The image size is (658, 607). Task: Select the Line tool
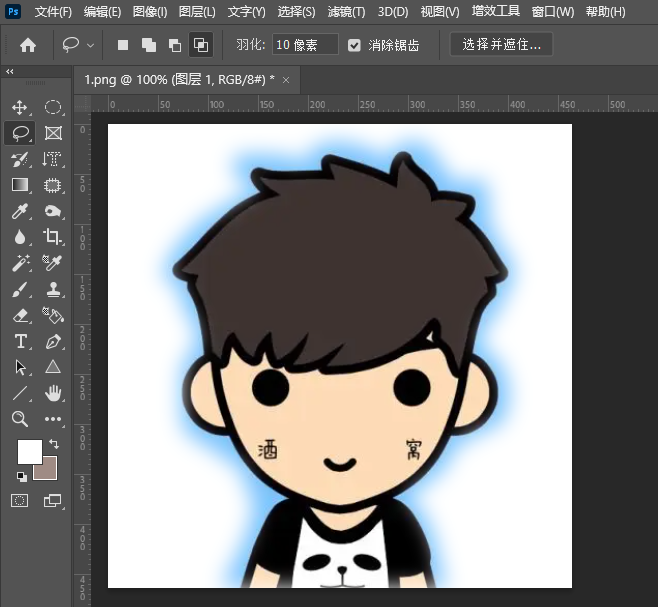[20, 393]
